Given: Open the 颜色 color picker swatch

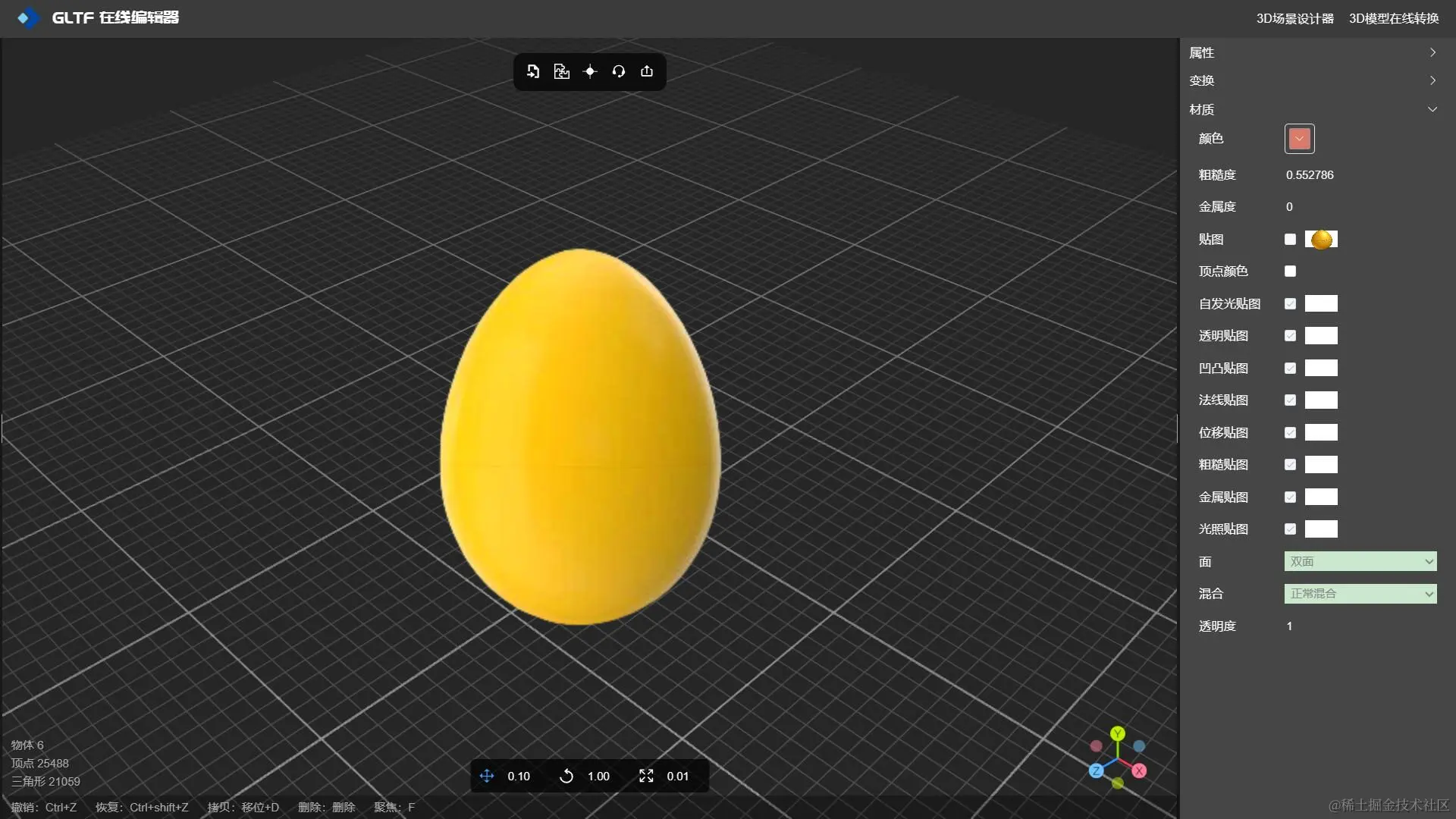Looking at the screenshot, I should pyautogui.click(x=1299, y=139).
